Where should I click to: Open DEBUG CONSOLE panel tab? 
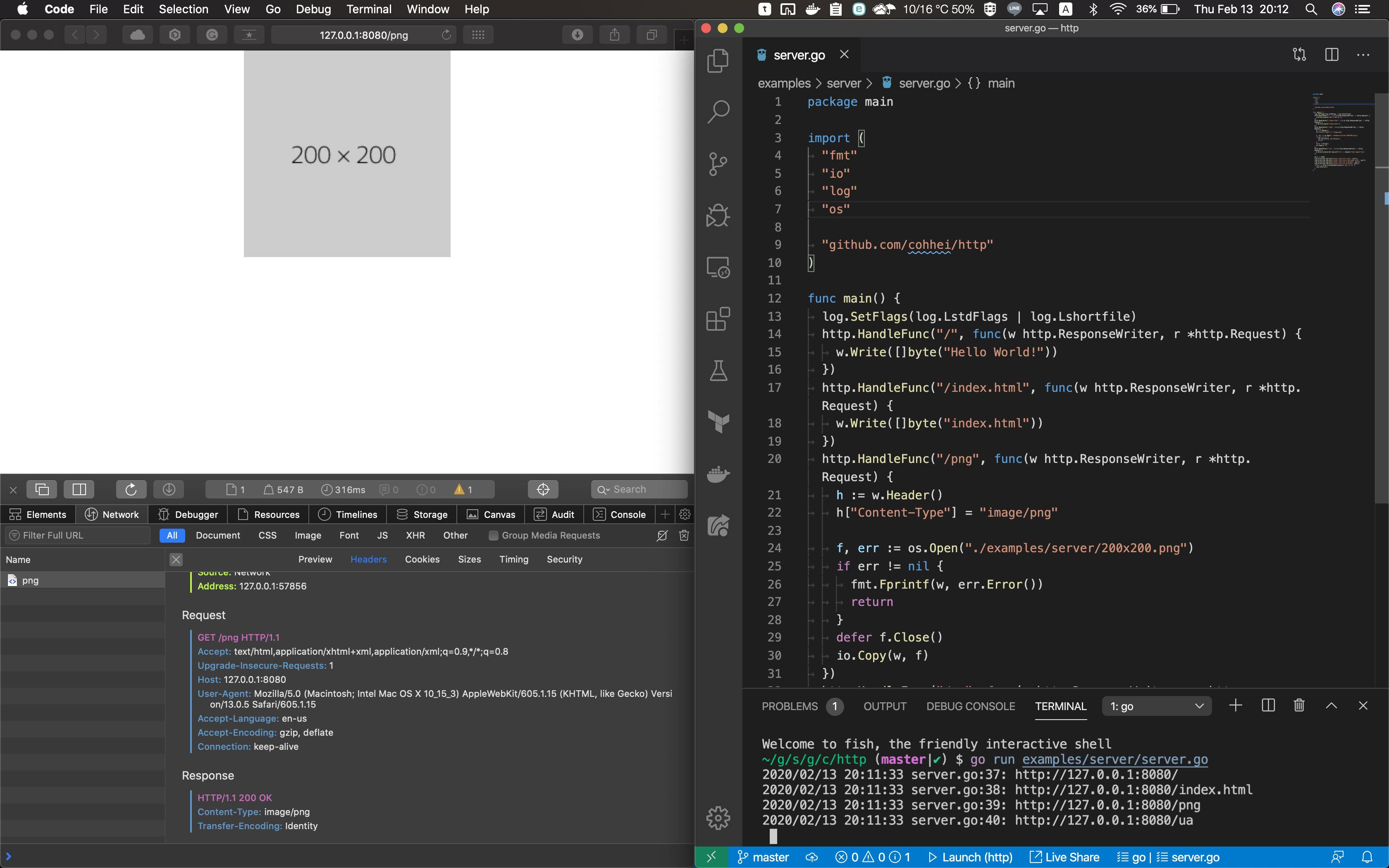pyautogui.click(x=971, y=706)
